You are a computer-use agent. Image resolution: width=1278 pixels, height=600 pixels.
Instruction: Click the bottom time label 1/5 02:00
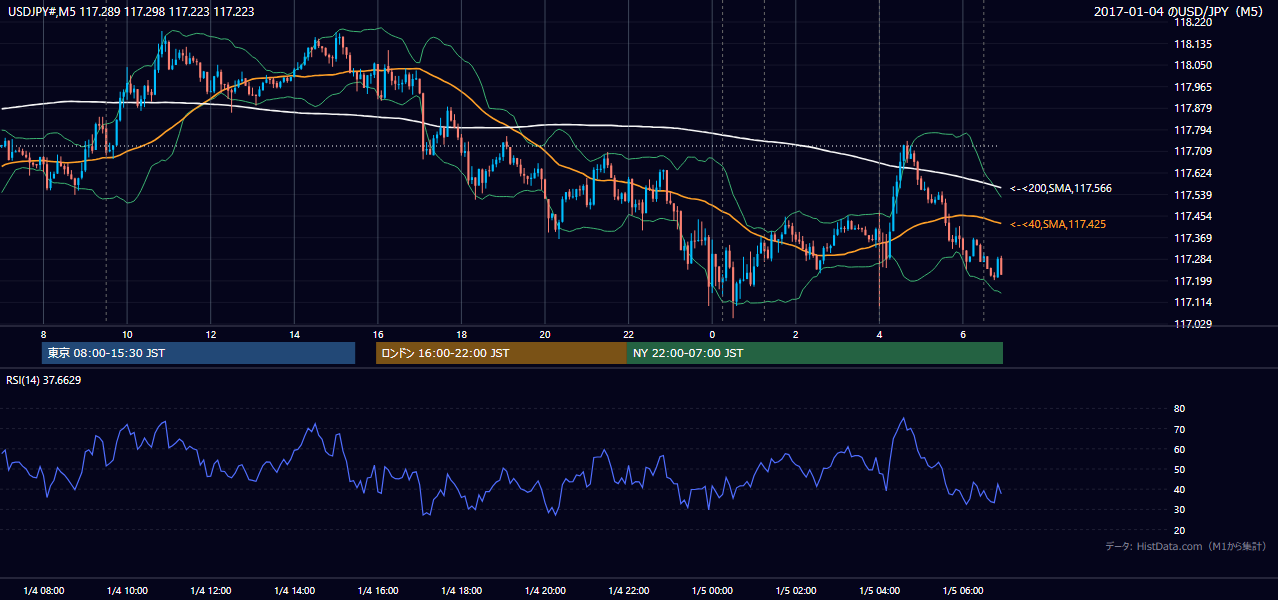pyautogui.click(x=795, y=591)
